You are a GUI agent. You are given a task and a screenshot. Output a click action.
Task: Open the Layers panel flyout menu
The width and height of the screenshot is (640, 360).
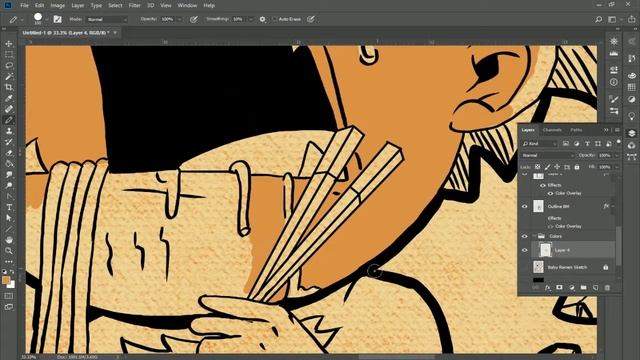point(617,130)
